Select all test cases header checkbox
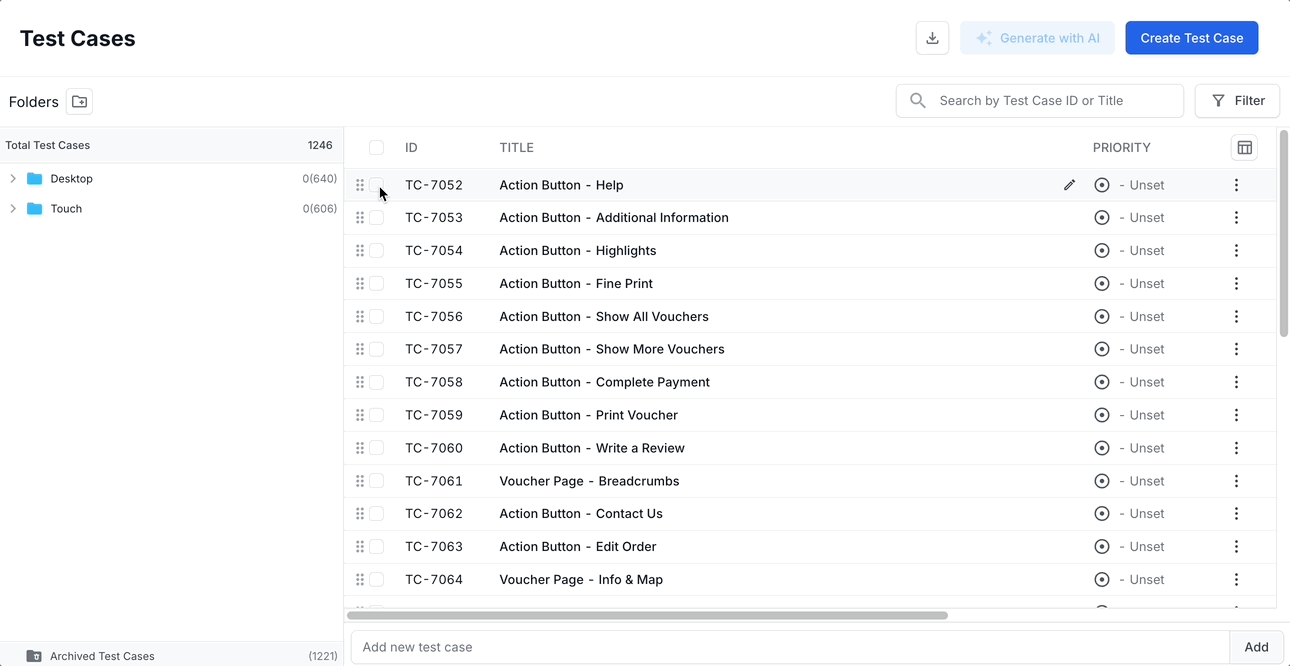 (x=376, y=148)
